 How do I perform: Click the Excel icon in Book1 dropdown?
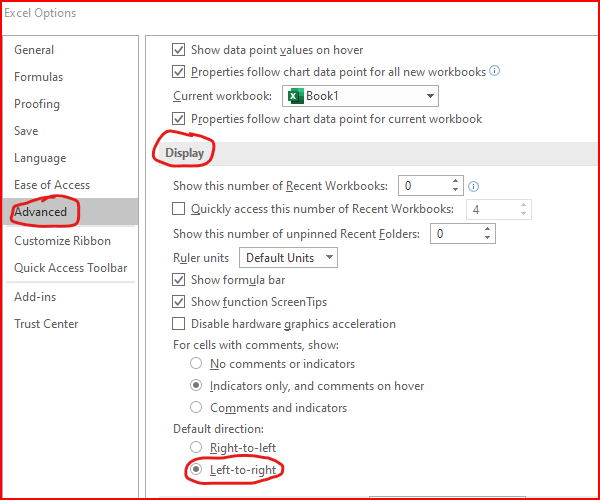295,96
